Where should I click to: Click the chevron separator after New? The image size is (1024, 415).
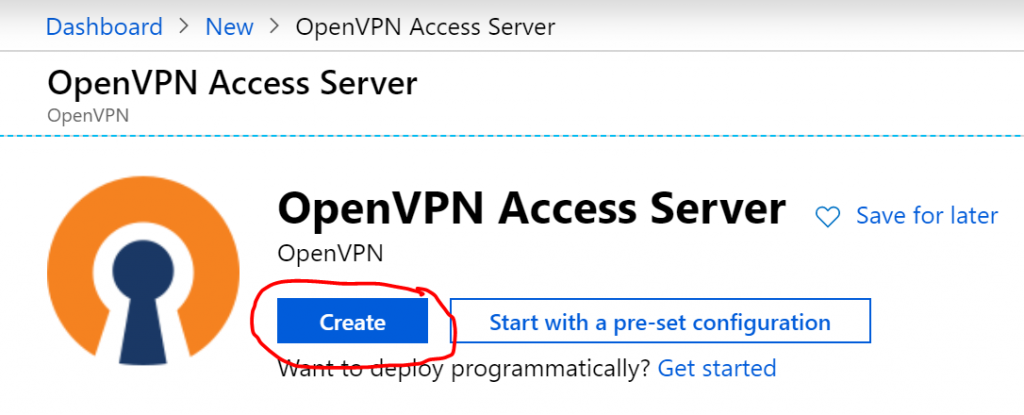pyautogui.click(x=274, y=27)
